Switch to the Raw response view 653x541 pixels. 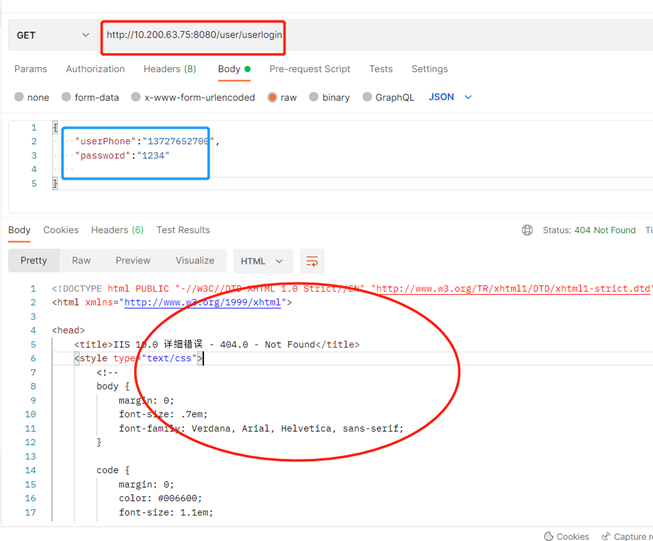tap(81, 261)
